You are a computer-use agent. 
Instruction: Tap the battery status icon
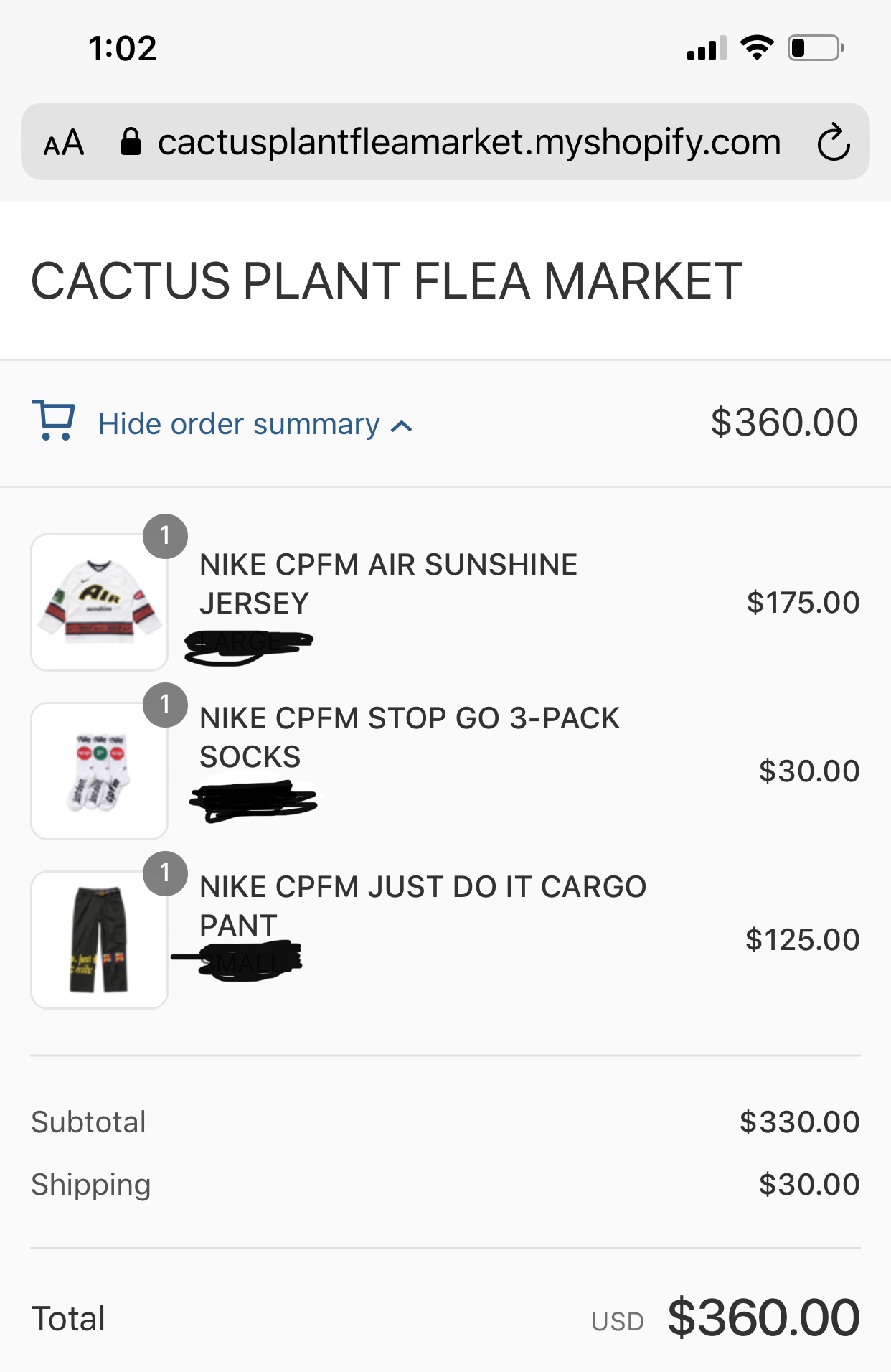click(x=816, y=48)
